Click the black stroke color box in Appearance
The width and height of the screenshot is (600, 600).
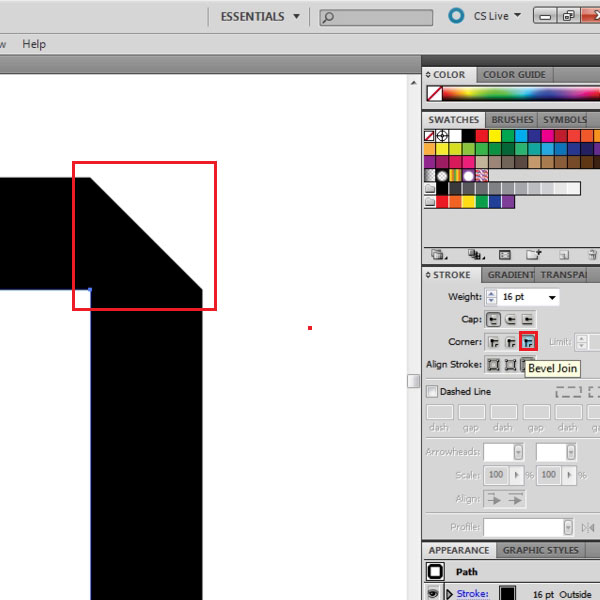(507, 593)
